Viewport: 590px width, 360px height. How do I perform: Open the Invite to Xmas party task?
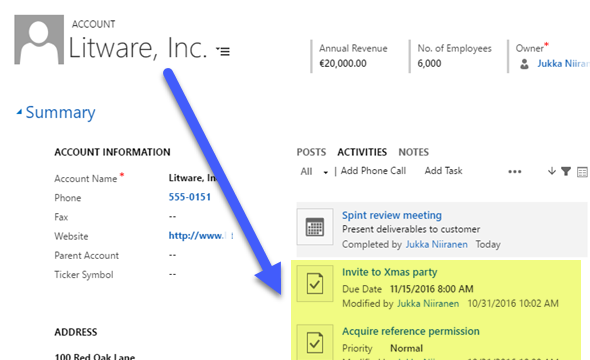point(389,272)
